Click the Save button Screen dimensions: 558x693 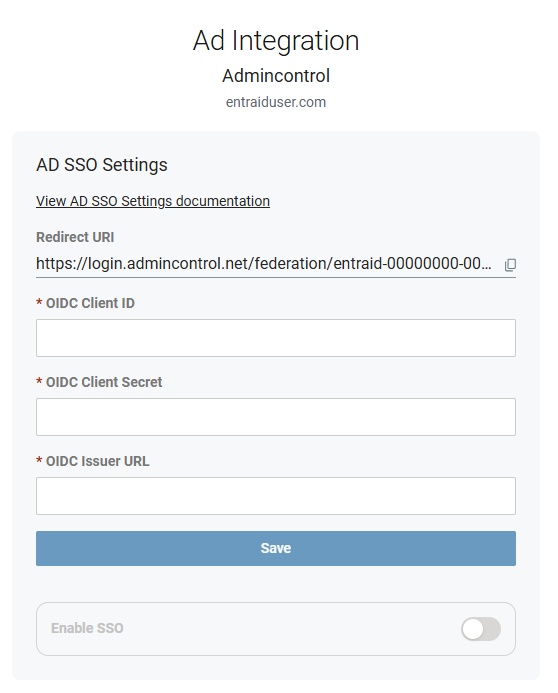point(276,548)
